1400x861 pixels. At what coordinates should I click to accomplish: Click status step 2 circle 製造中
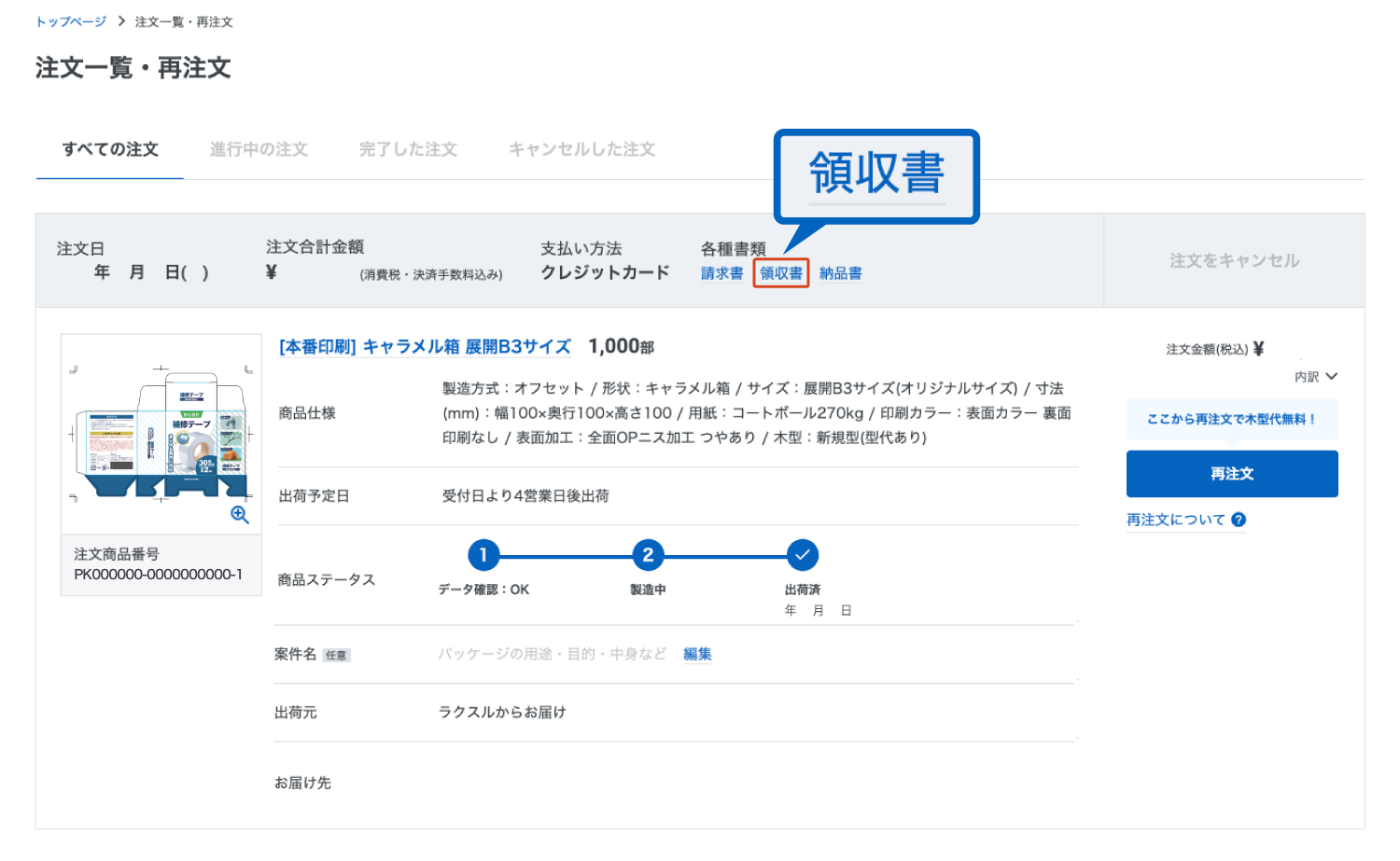coord(648,555)
